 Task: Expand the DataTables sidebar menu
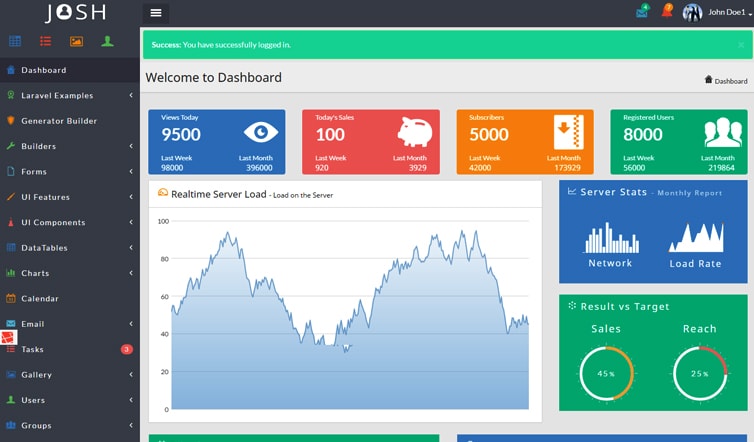click(x=45, y=248)
